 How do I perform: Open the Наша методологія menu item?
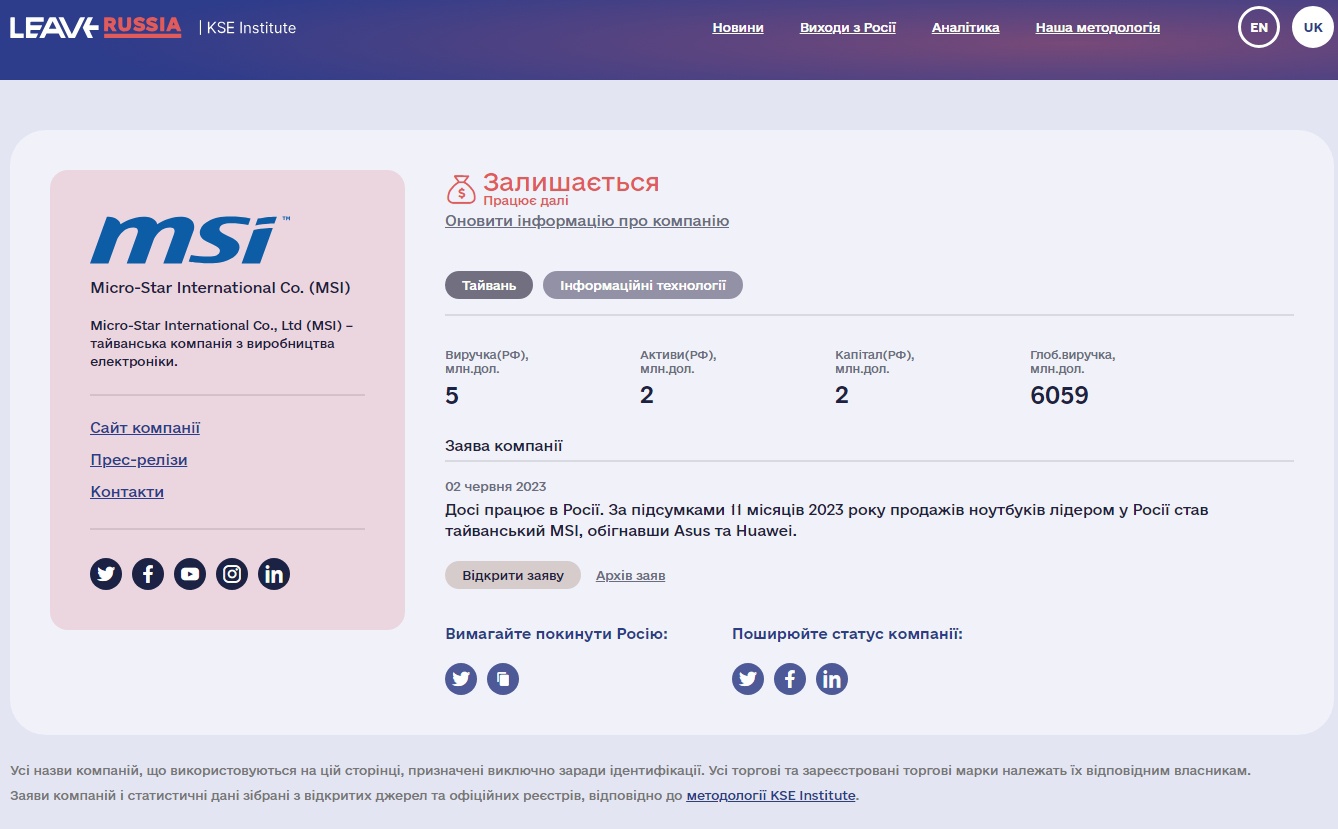point(1098,28)
